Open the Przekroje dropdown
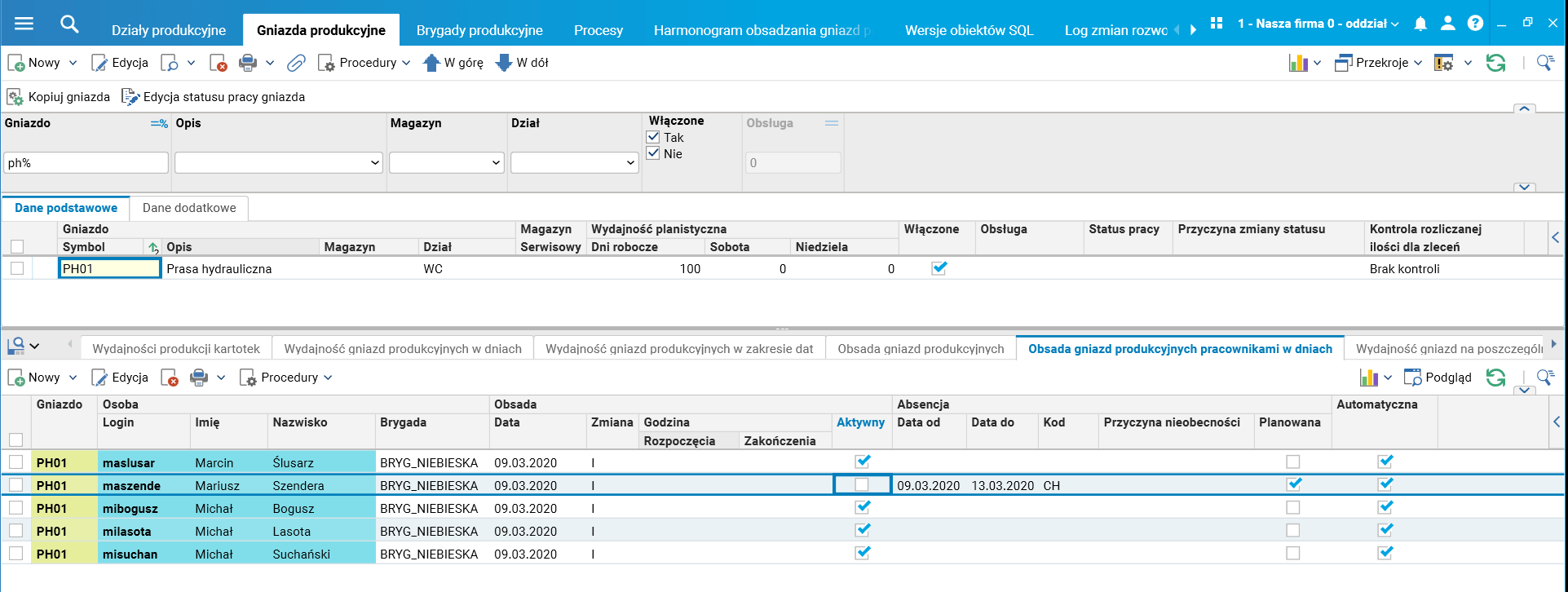The width and height of the screenshot is (1568, 592). [x=1378, y=63]
